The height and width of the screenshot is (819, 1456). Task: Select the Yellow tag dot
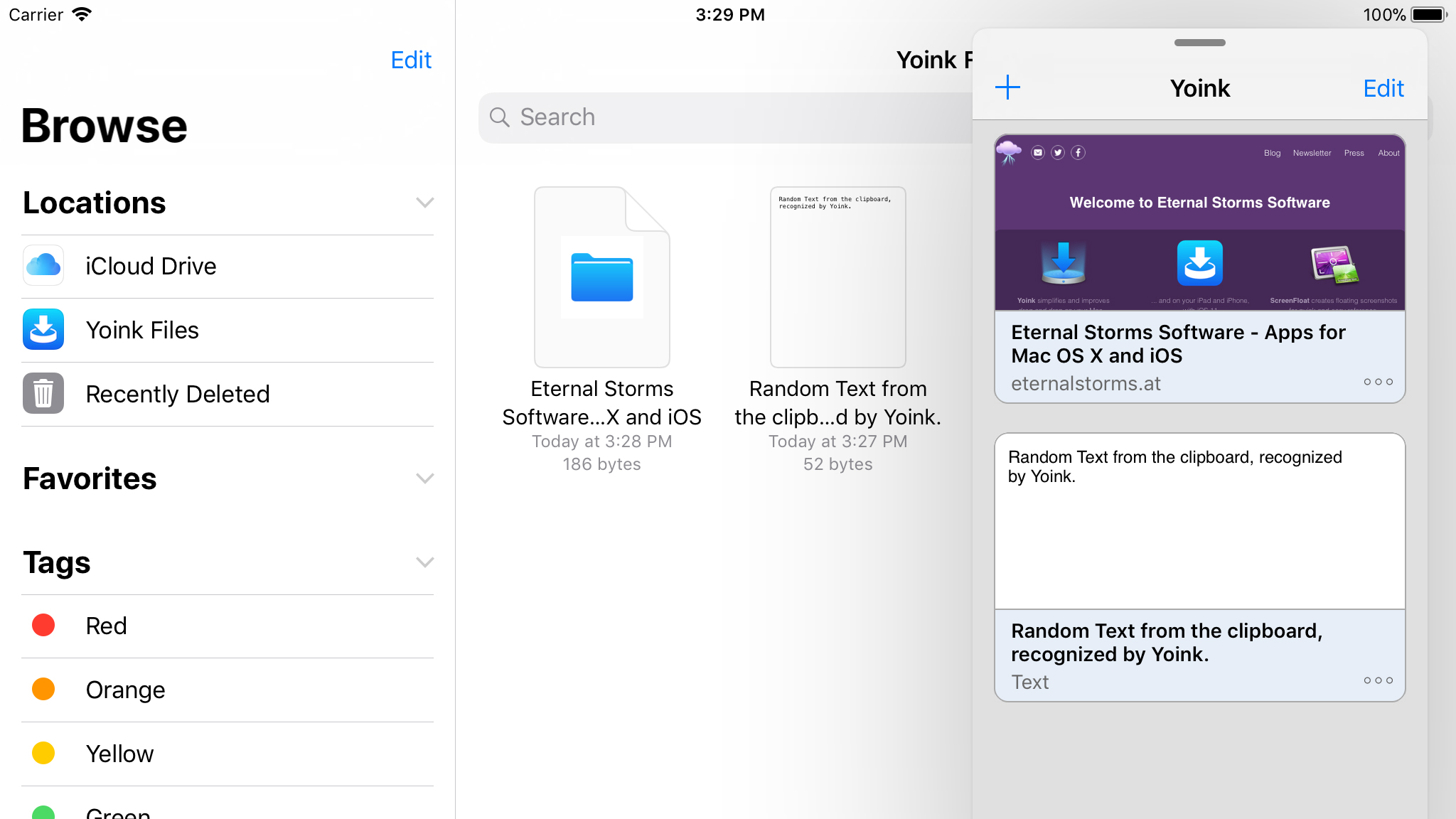(x=43, y=753)
